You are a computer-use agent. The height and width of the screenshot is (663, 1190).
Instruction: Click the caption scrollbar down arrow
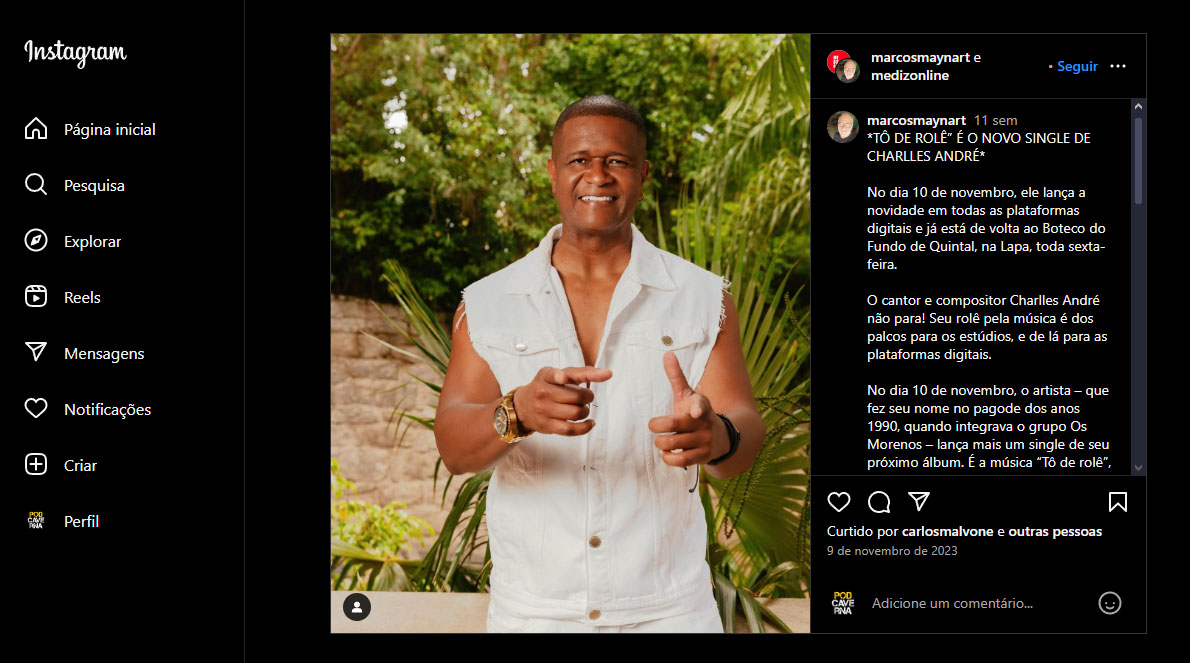(x=1138, y=468)
